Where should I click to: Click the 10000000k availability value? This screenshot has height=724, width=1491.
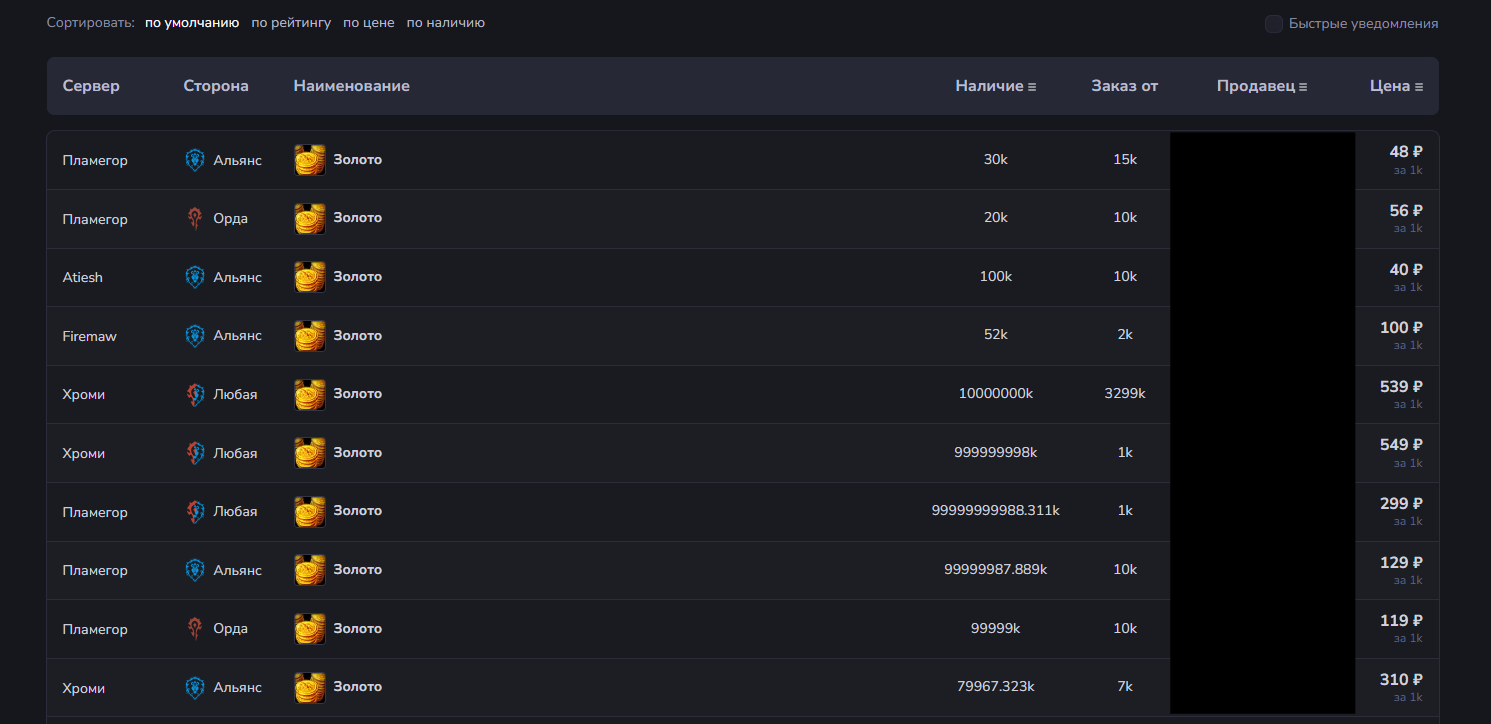pos(996,394)
